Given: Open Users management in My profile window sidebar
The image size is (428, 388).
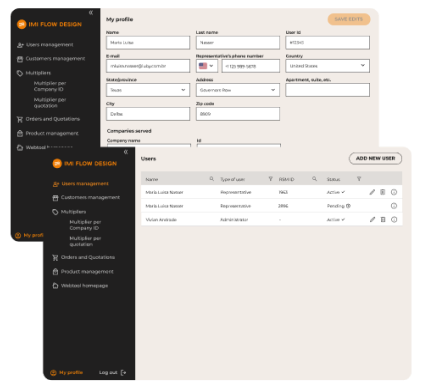Looking at the screenshot, I should (45, 45).
